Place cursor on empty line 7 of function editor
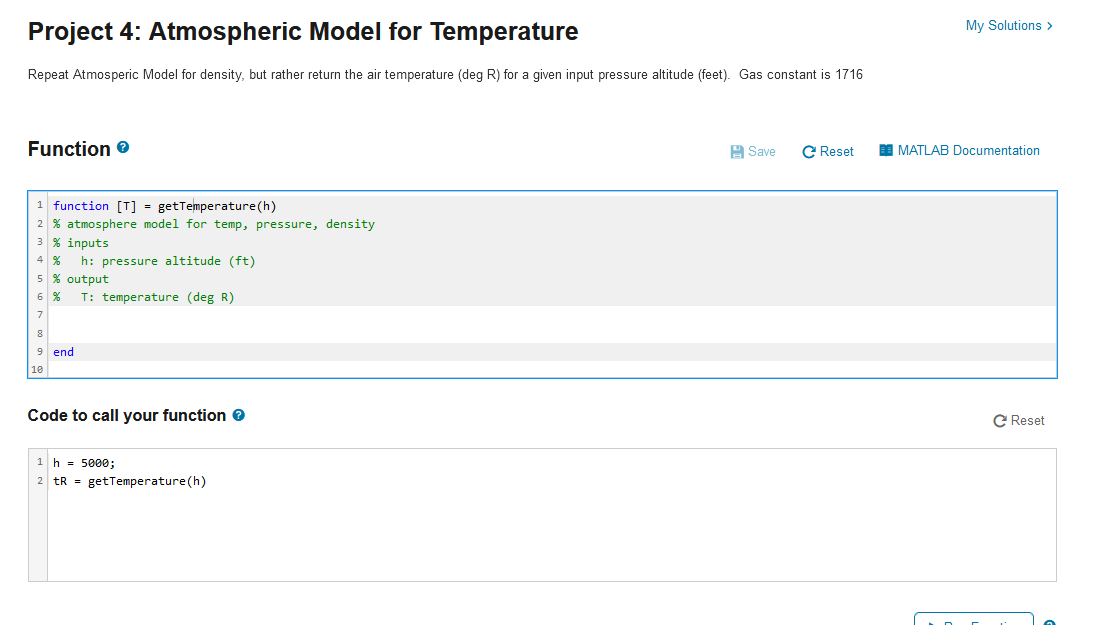1110x625 pixels. coord(552,315)
